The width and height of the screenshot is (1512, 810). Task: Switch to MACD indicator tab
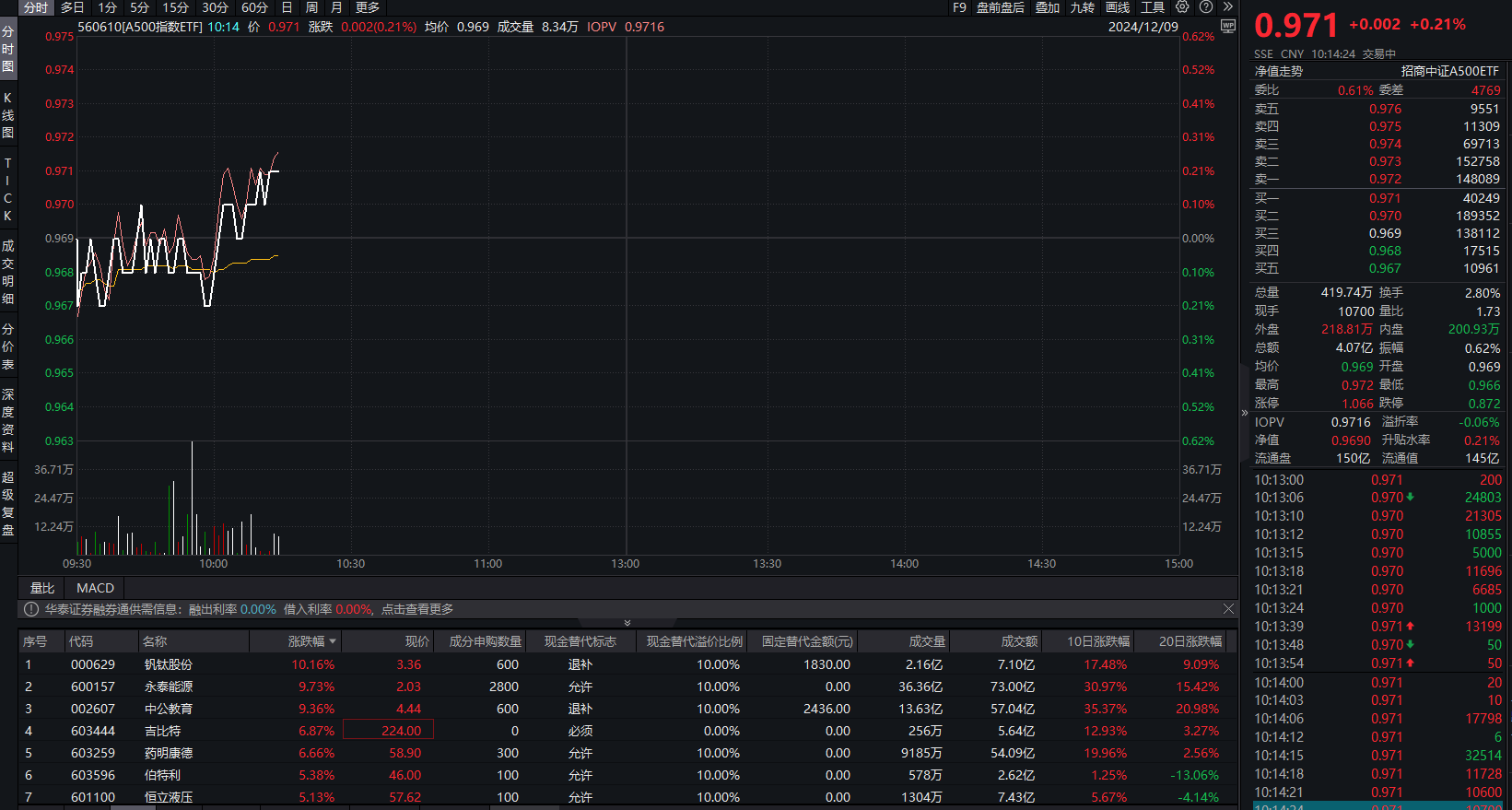pos(95,588)
